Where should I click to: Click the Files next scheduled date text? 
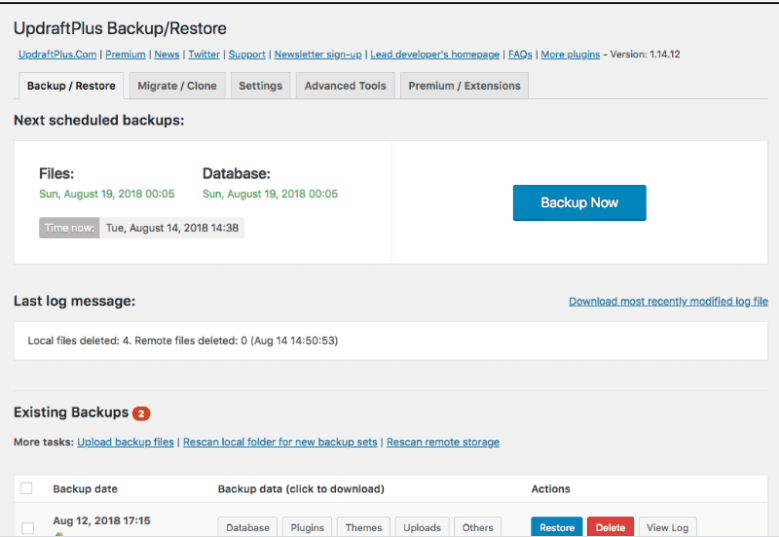[107, 194]
